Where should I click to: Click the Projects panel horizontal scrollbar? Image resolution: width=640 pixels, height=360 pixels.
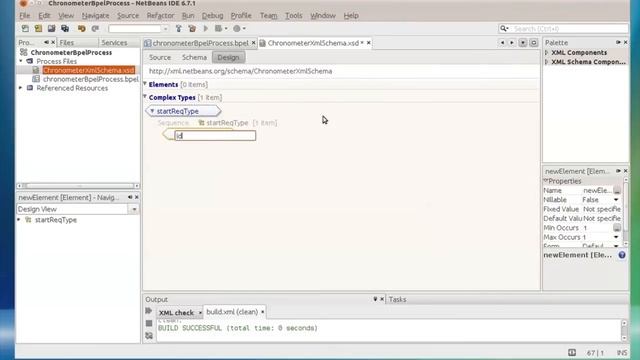[x=78, y=186]
